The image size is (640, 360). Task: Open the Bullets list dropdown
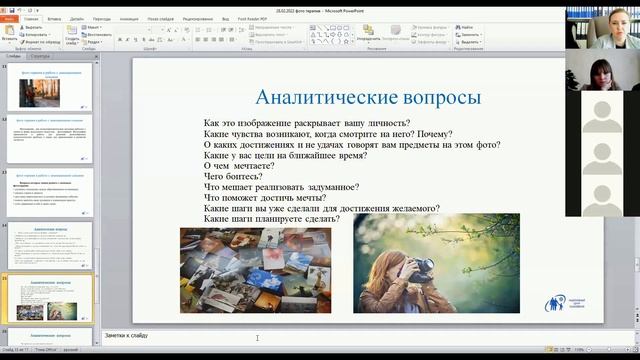[x=198, y=30]
